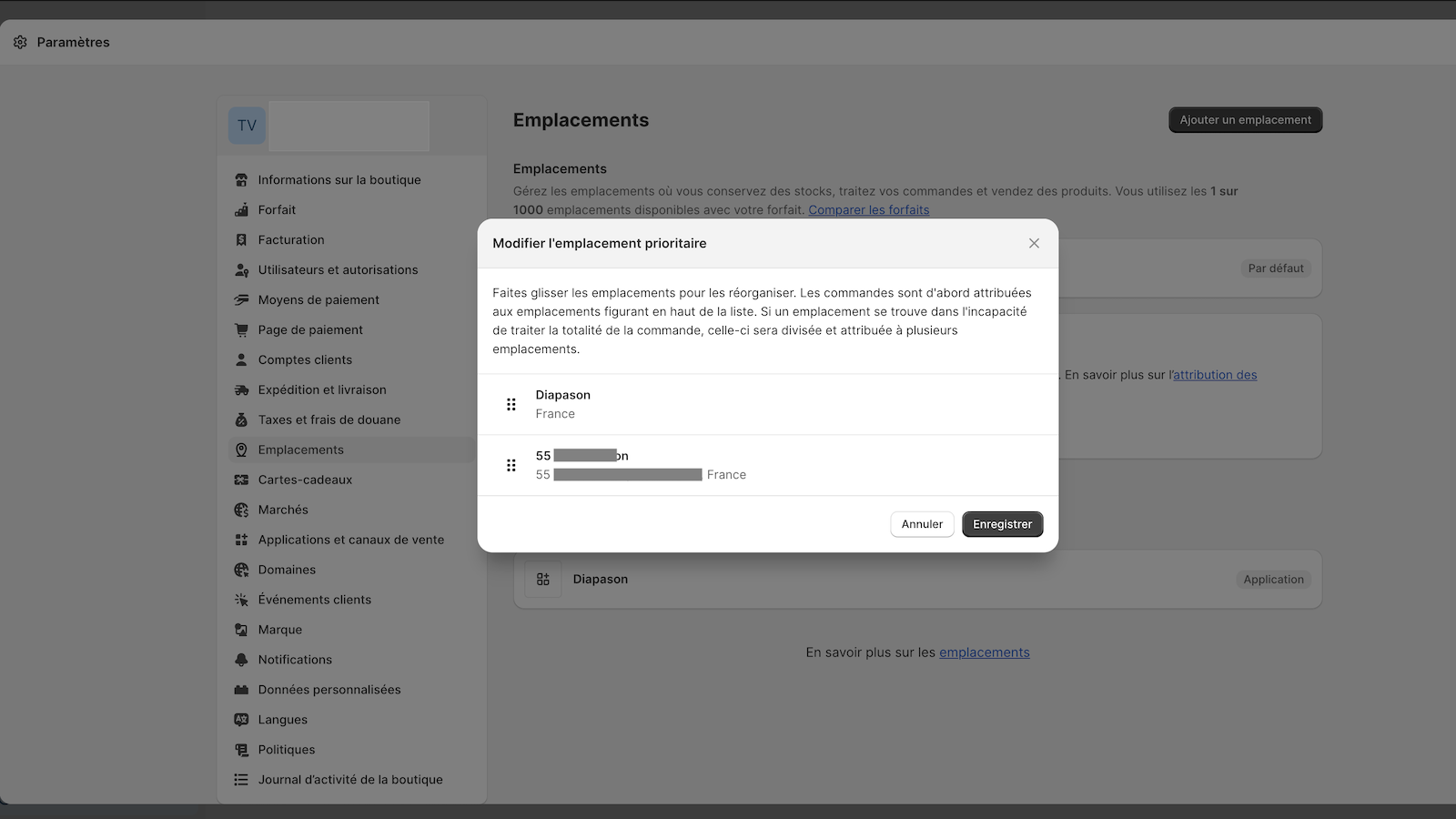Open the Cartes-cadeaux gift card icon
1456x819 pixels.
[x=241, y=480]
